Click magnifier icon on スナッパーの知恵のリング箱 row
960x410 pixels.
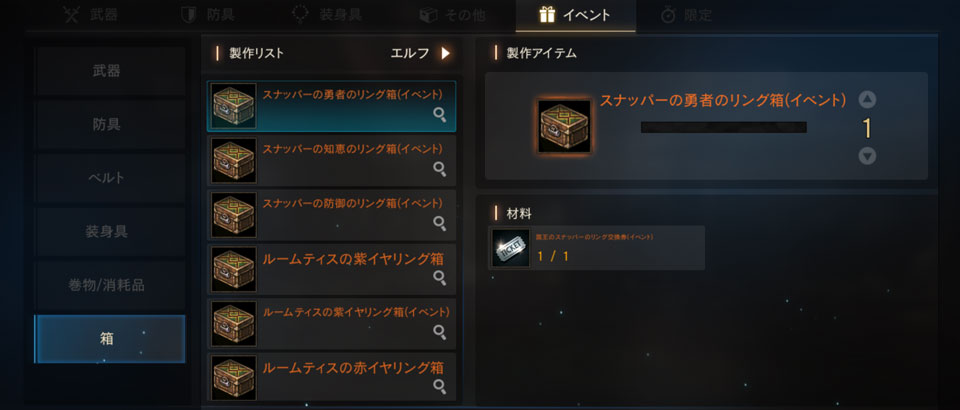tap(439, 168)
